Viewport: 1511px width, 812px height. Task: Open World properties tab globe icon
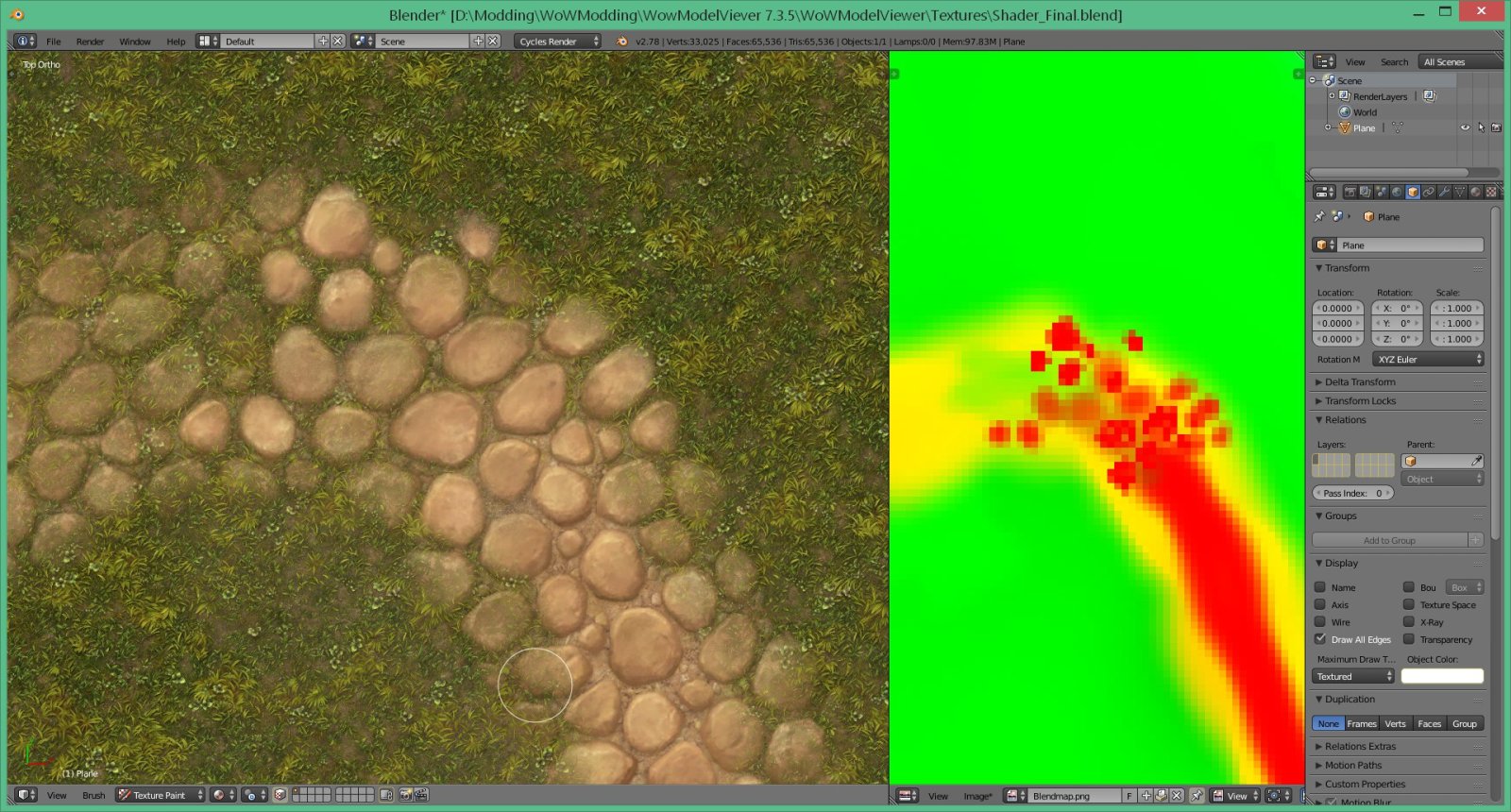point(1397,192)
